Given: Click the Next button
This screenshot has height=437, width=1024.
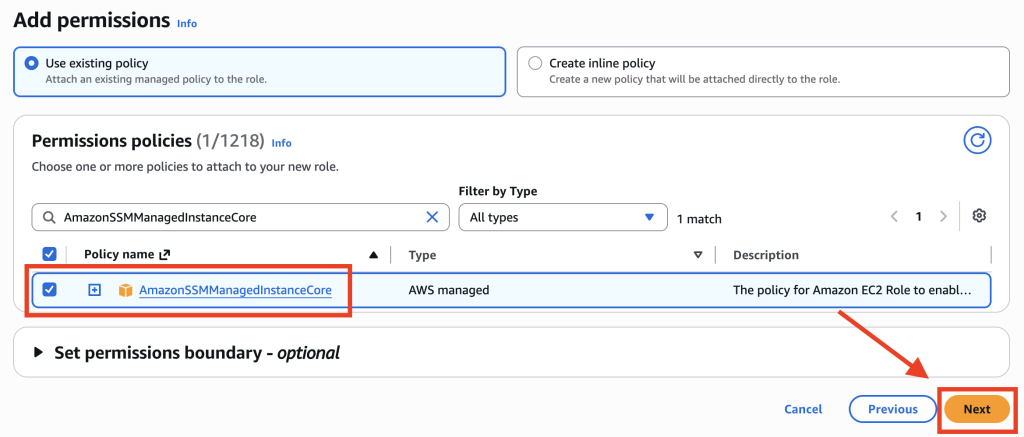Looking at the screenshot, I should 977,410.
